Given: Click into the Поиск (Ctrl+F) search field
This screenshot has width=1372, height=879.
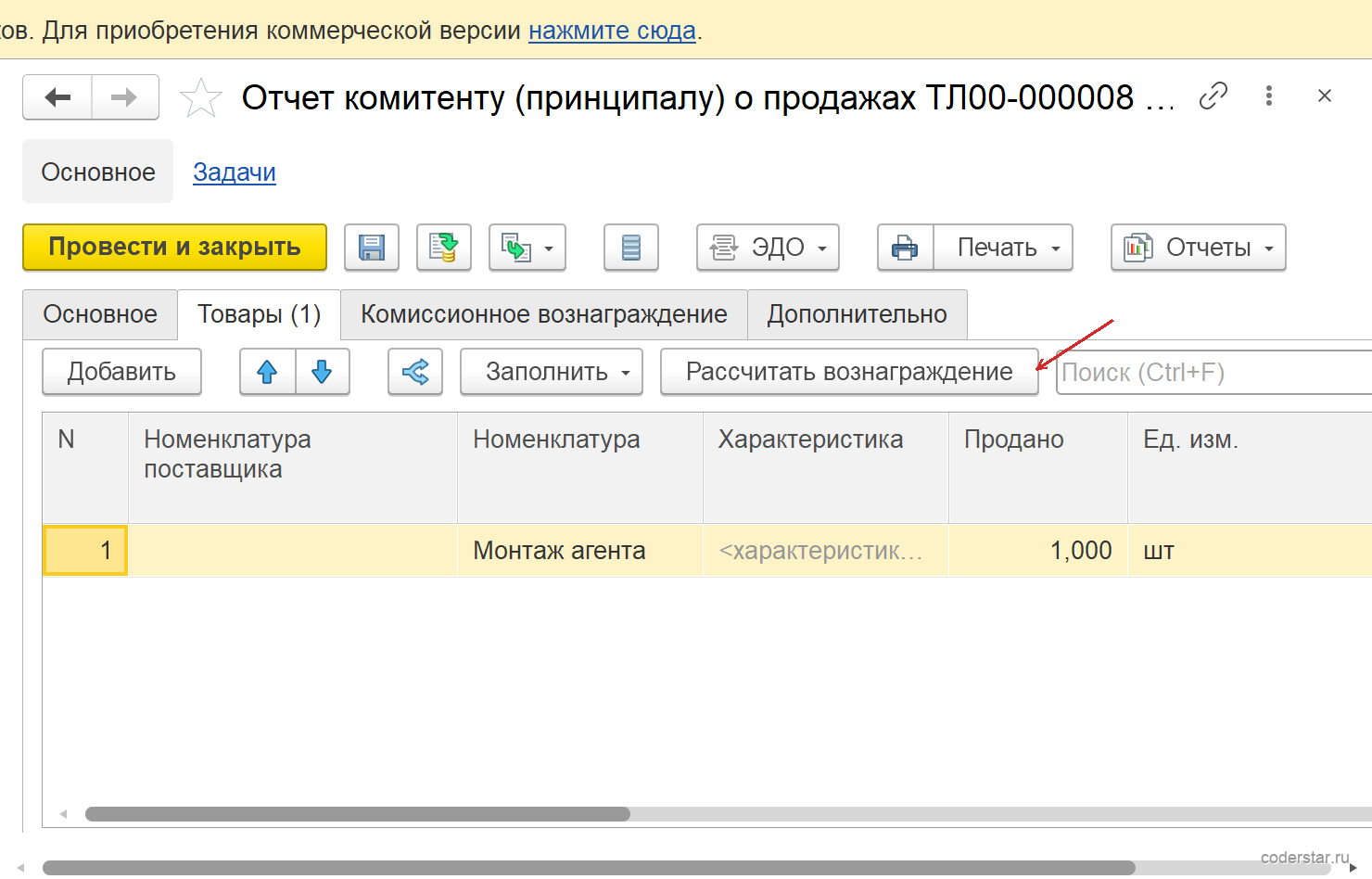Looking at the screenshot, I should 1213,373.
